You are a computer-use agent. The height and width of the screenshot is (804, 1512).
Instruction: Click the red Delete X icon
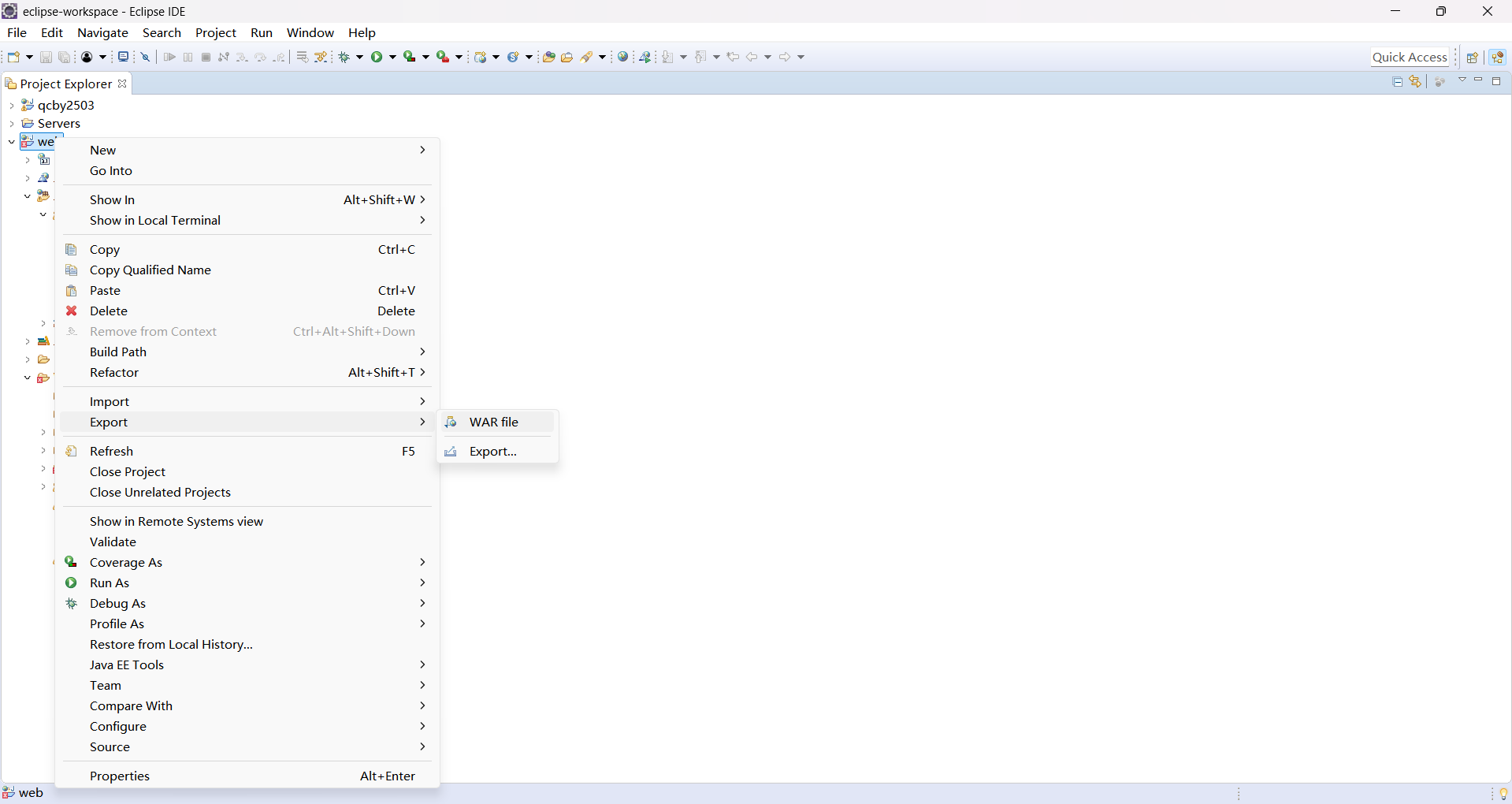72,311
